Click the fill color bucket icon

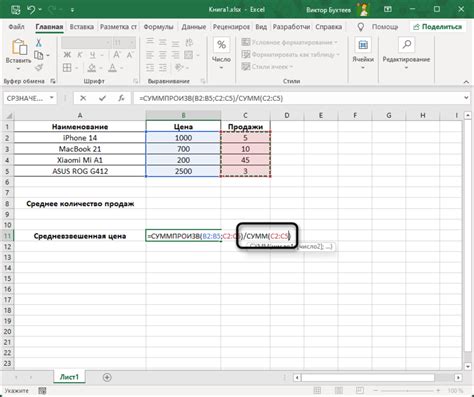click(92, 68)
